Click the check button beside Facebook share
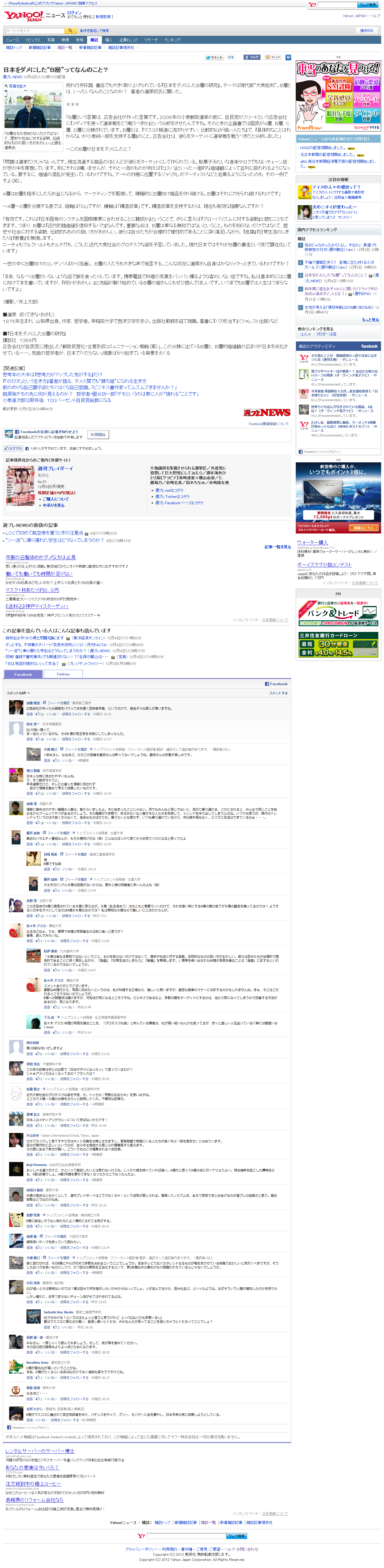 click(x=273, y=57)
